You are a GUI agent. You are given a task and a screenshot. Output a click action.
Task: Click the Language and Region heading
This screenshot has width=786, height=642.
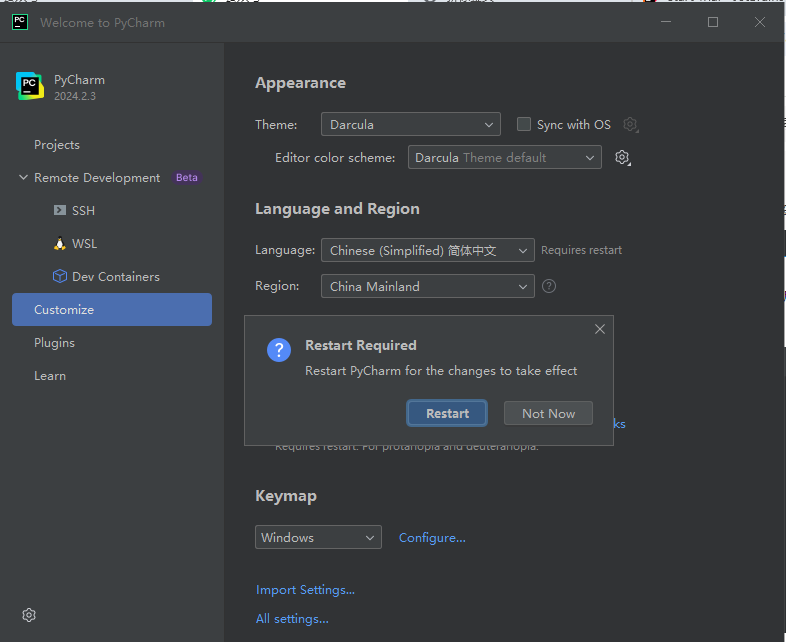337,208
